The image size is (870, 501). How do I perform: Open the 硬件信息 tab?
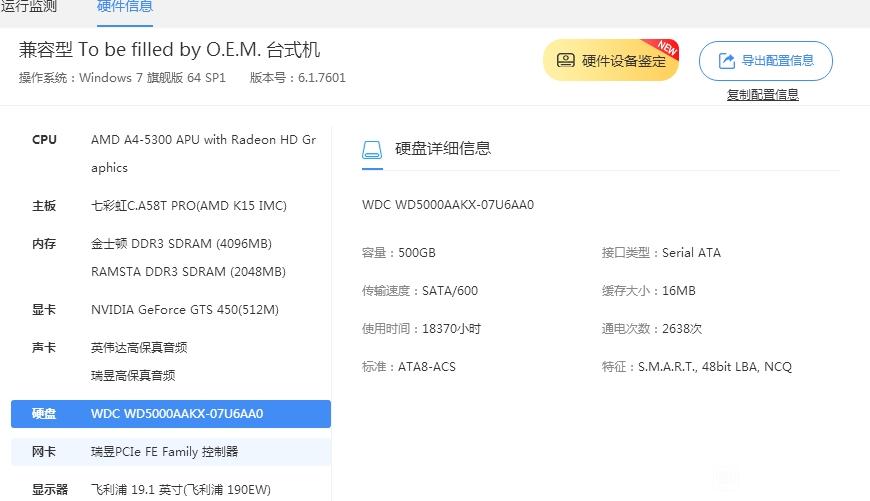tap(125, 7)
